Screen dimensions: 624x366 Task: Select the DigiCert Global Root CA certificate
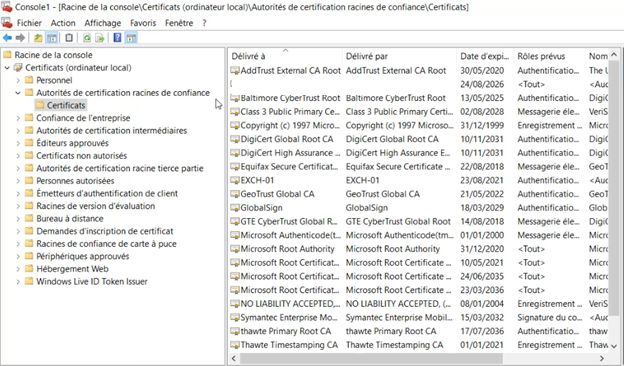(x=287, y=139)
